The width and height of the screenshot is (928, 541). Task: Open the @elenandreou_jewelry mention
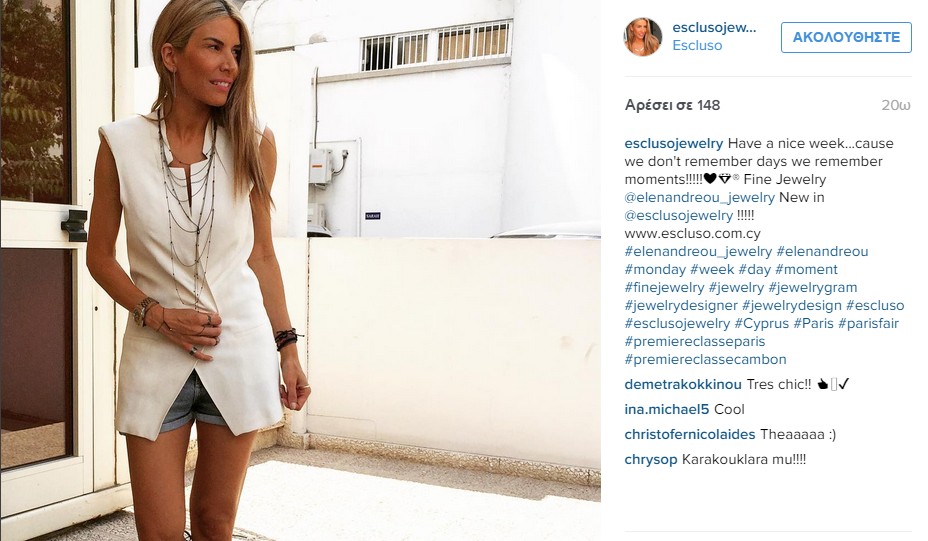(x=700, y=198)
